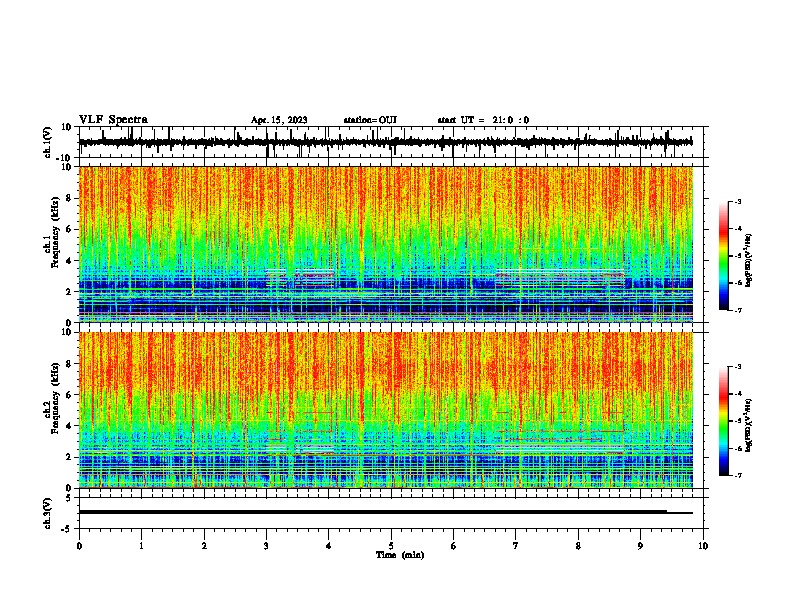
Task: Click the "ch.1(V)" axis label
Action: coord(48,142)
